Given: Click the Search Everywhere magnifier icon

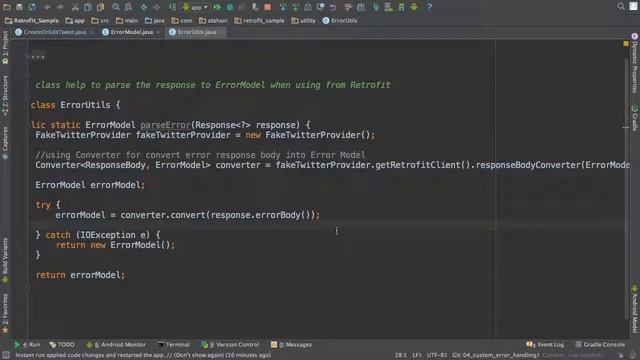Looking at the screenshot, I should 621,6.
